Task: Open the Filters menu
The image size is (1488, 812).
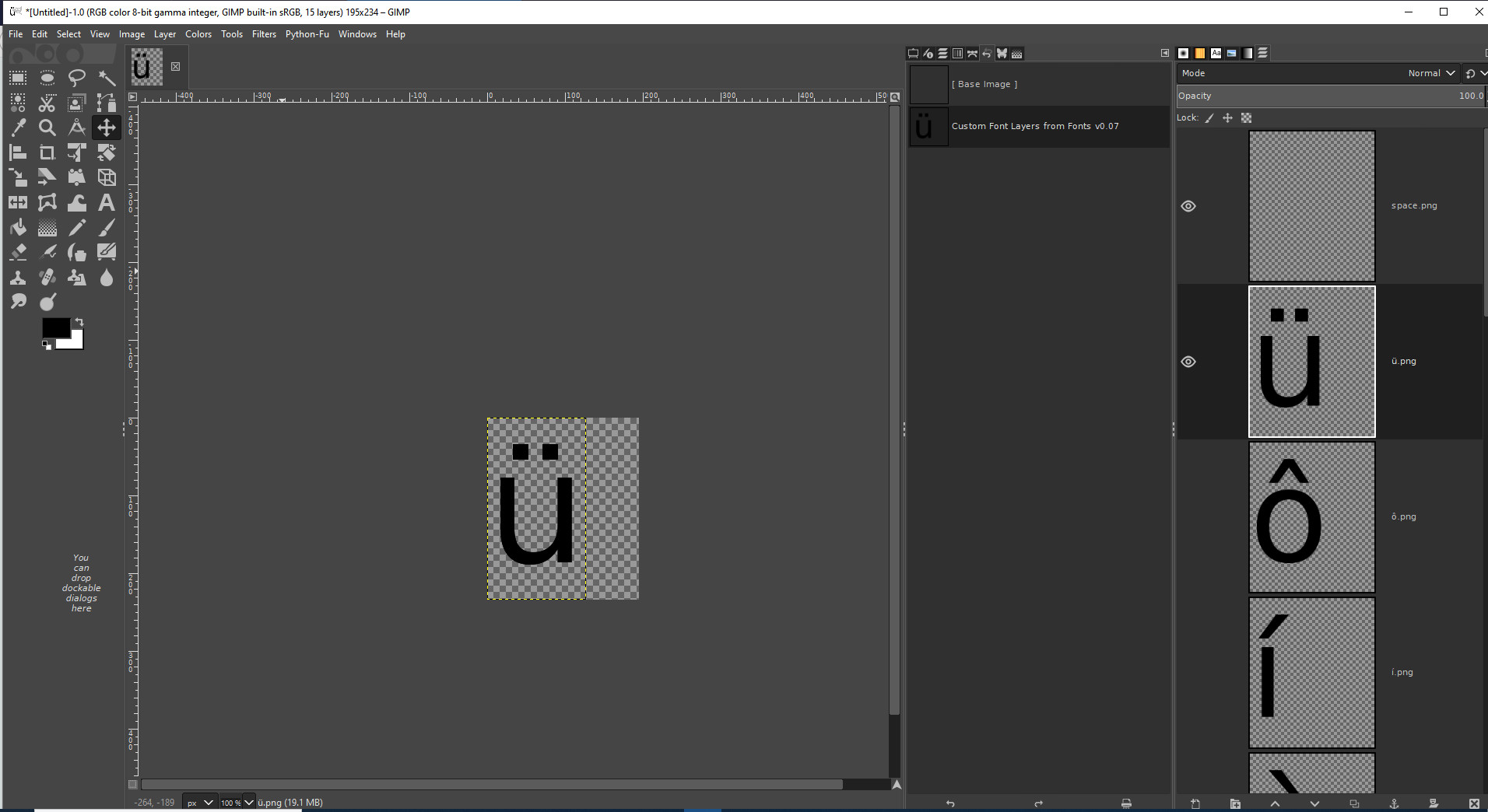Action: pyautogui.click(x=264, y=34)
